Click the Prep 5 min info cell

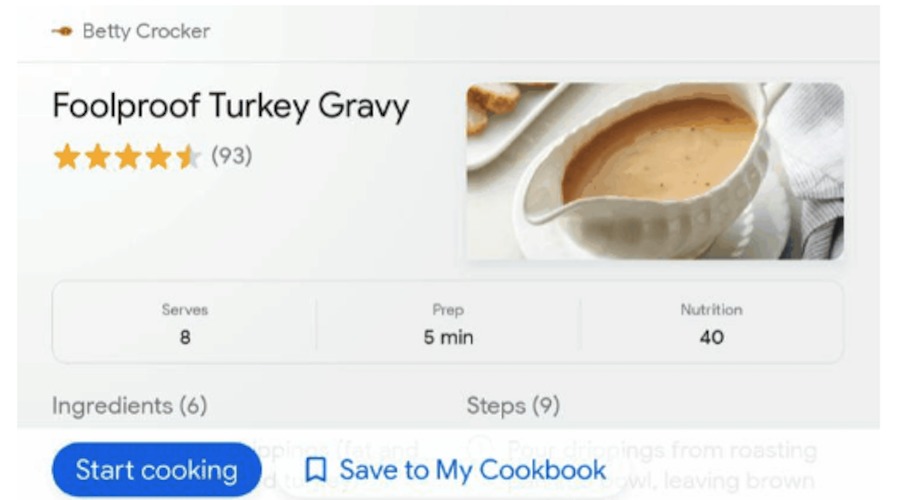448,324
